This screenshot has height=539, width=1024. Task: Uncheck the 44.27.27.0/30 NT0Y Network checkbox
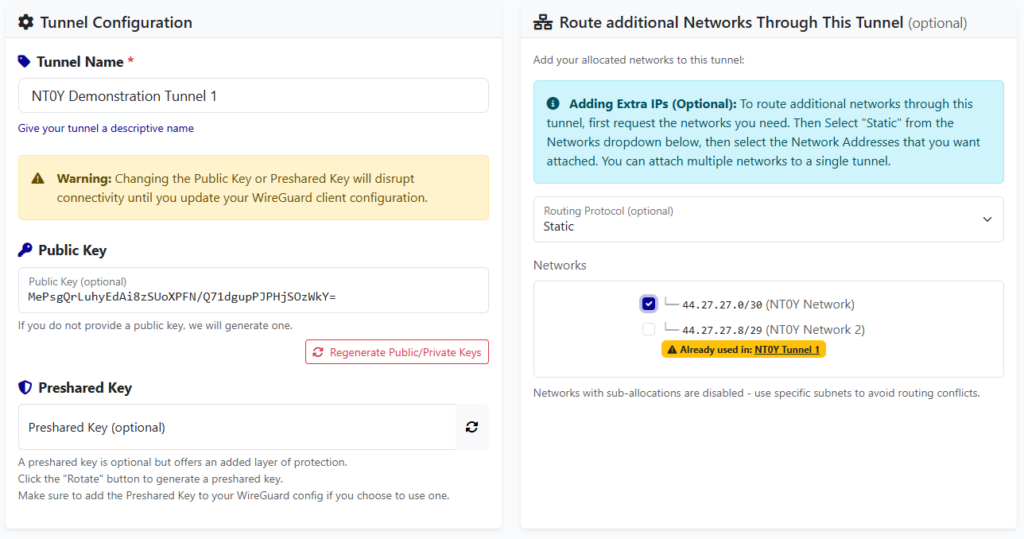pyautogui.click(x=649, y=304)
